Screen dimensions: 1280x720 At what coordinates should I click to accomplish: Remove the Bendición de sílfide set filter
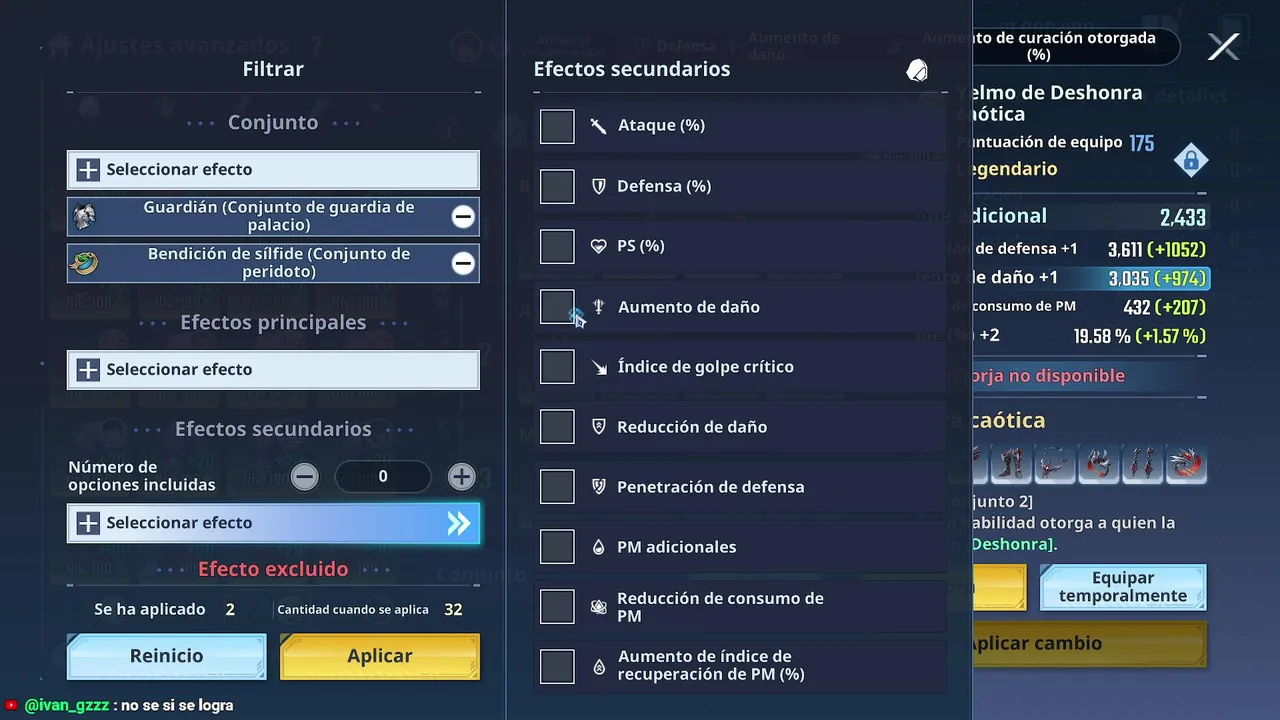[x=462, y=263]
